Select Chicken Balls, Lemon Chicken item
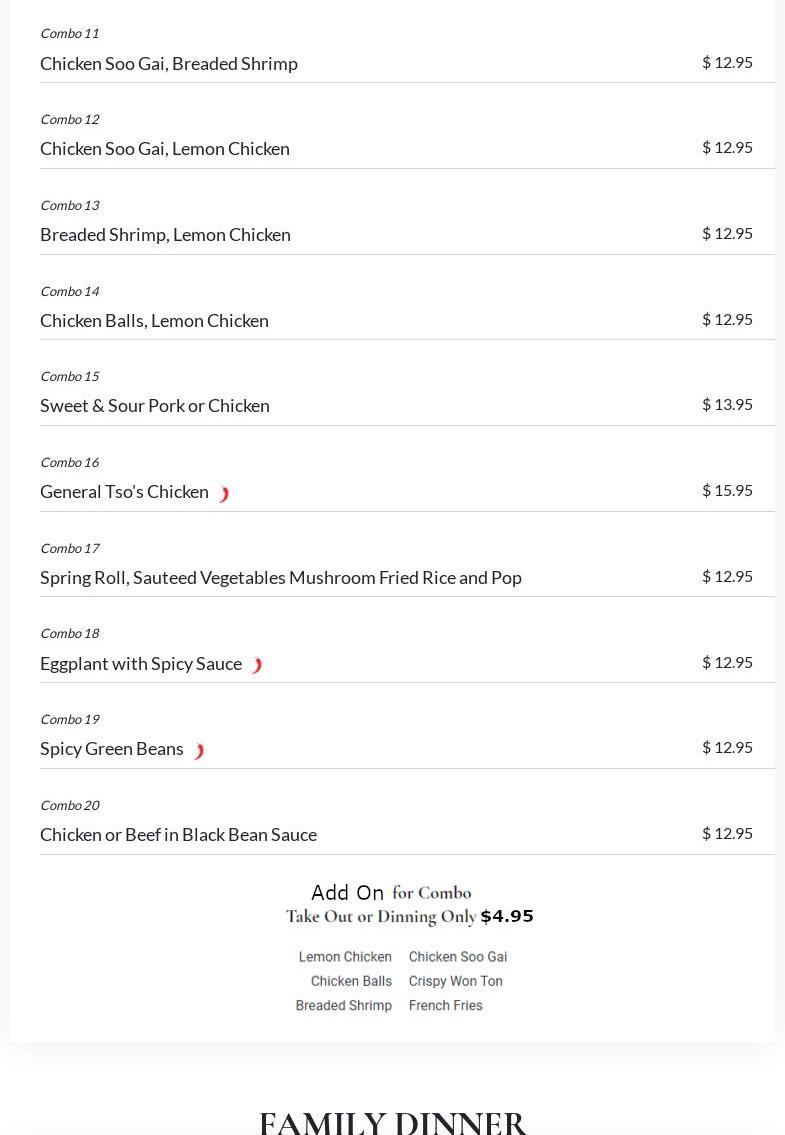Screen dimensions: 785x1135 (154, 320)
